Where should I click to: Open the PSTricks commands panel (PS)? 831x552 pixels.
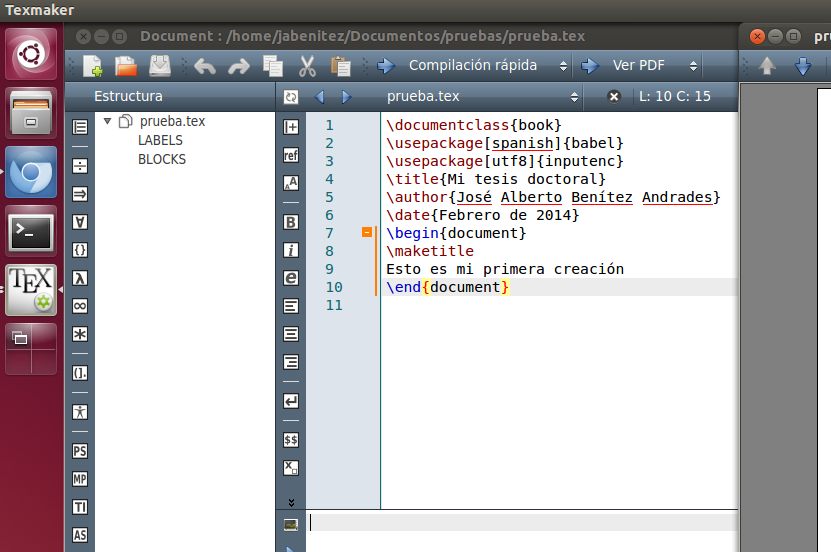[80, 451]
